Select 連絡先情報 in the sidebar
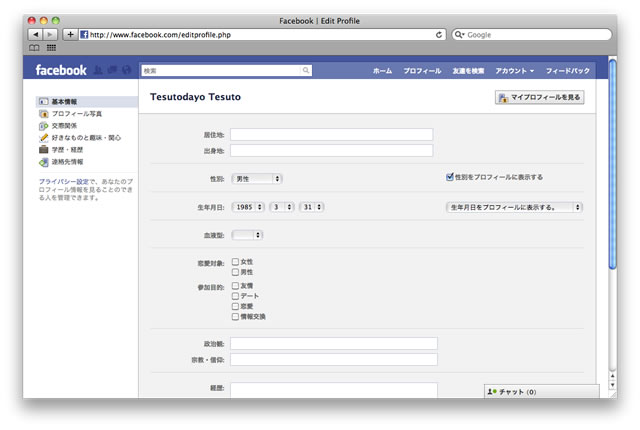The width and height of the screenshot is (640, 430). click(x=67, y=162)
